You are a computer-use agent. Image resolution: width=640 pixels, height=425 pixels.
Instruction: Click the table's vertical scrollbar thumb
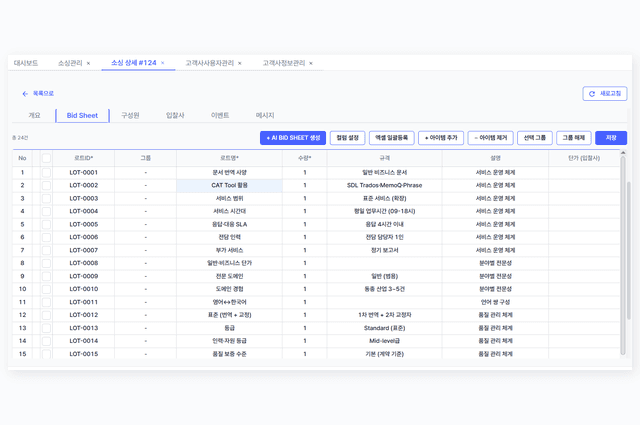pos(623,255)
